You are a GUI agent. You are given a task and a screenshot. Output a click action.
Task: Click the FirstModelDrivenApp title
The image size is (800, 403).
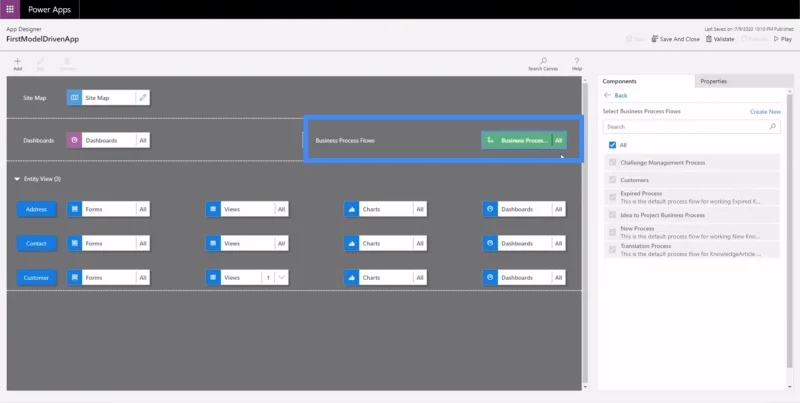coord(42,39)
